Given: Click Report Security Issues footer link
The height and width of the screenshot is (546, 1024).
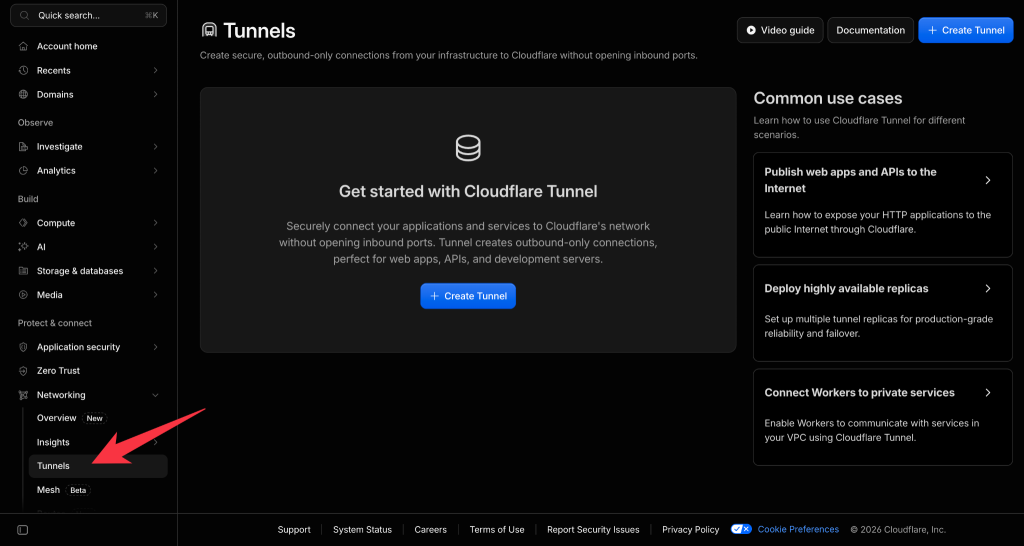Looking at the screenshot, I should tap(594, 530).
